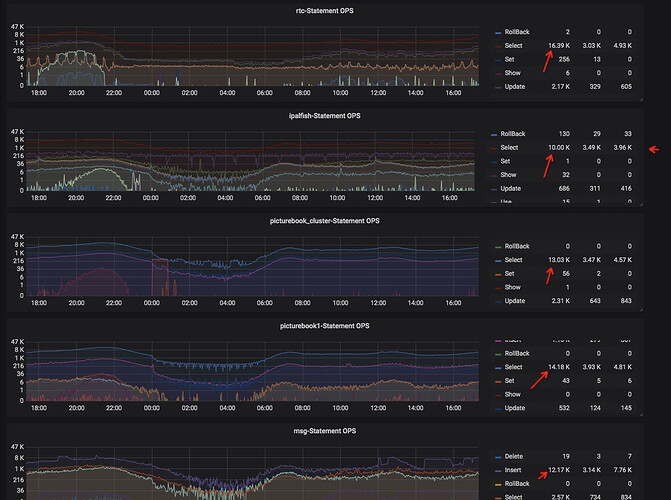The height and width of the screenshot is (500, 671).
Task: Toggle the Select series in picturebook_cluster legend
Action: (x=513, y=260)
